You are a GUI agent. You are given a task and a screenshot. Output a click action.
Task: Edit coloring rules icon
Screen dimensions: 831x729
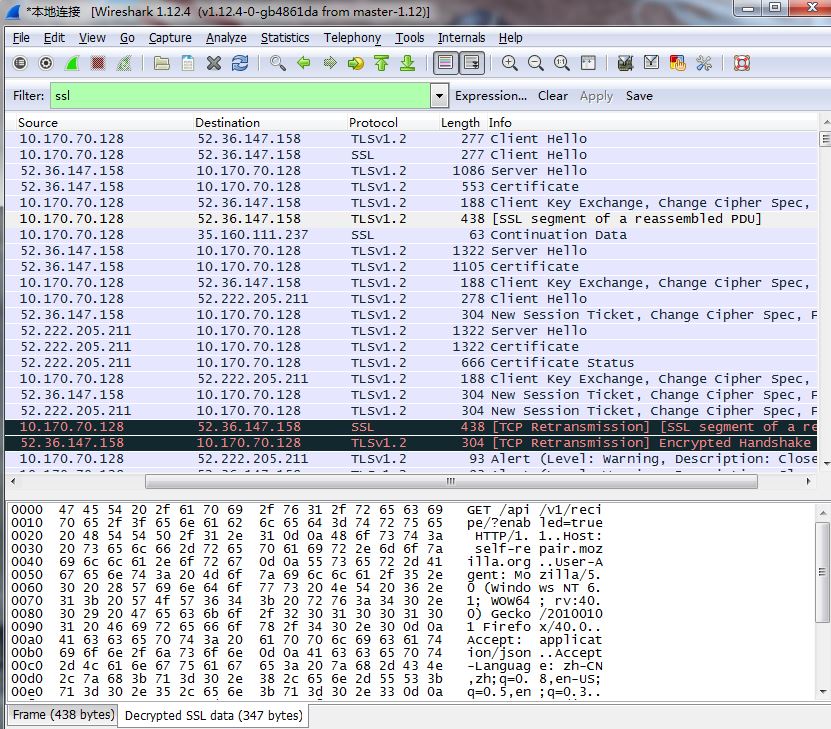[677, 63]
